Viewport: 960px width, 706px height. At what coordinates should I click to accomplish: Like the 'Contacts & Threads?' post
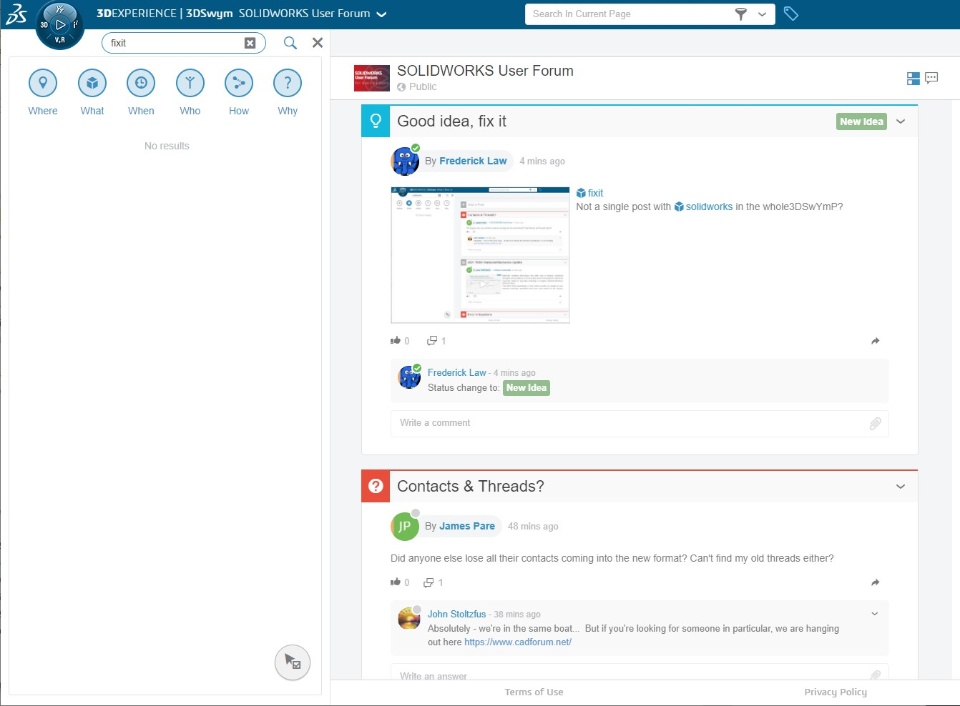pos(396,582)
